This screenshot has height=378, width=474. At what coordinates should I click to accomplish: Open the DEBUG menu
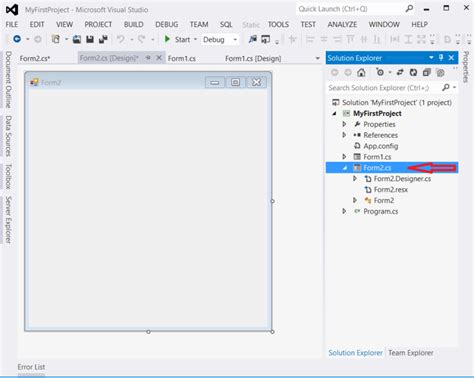pyautogui.click(x=167, y=24)
